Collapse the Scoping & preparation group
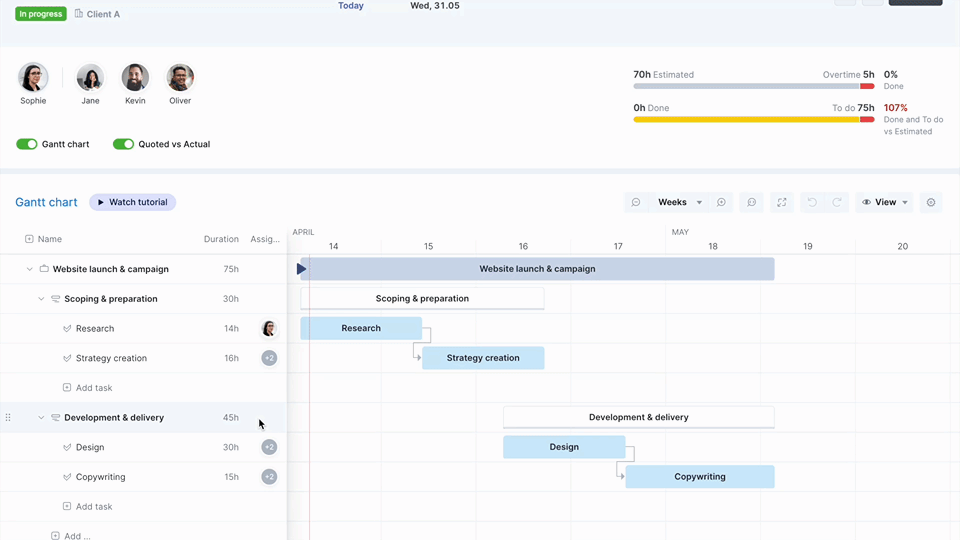 tap(41, 299)
